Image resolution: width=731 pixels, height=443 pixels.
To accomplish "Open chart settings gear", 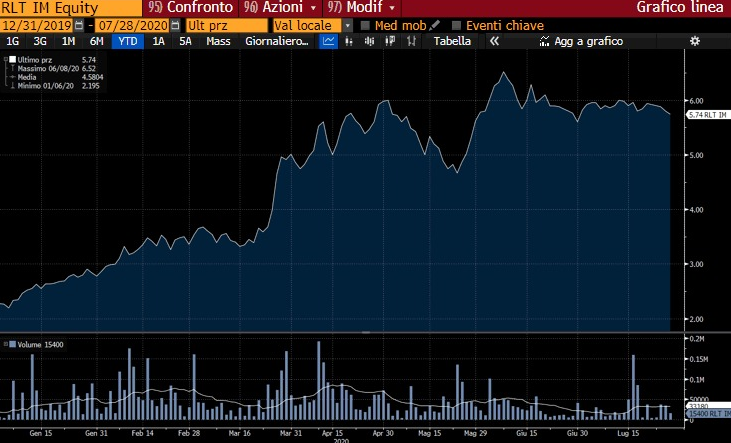I will pyautogui.click(x=695, y=41).
